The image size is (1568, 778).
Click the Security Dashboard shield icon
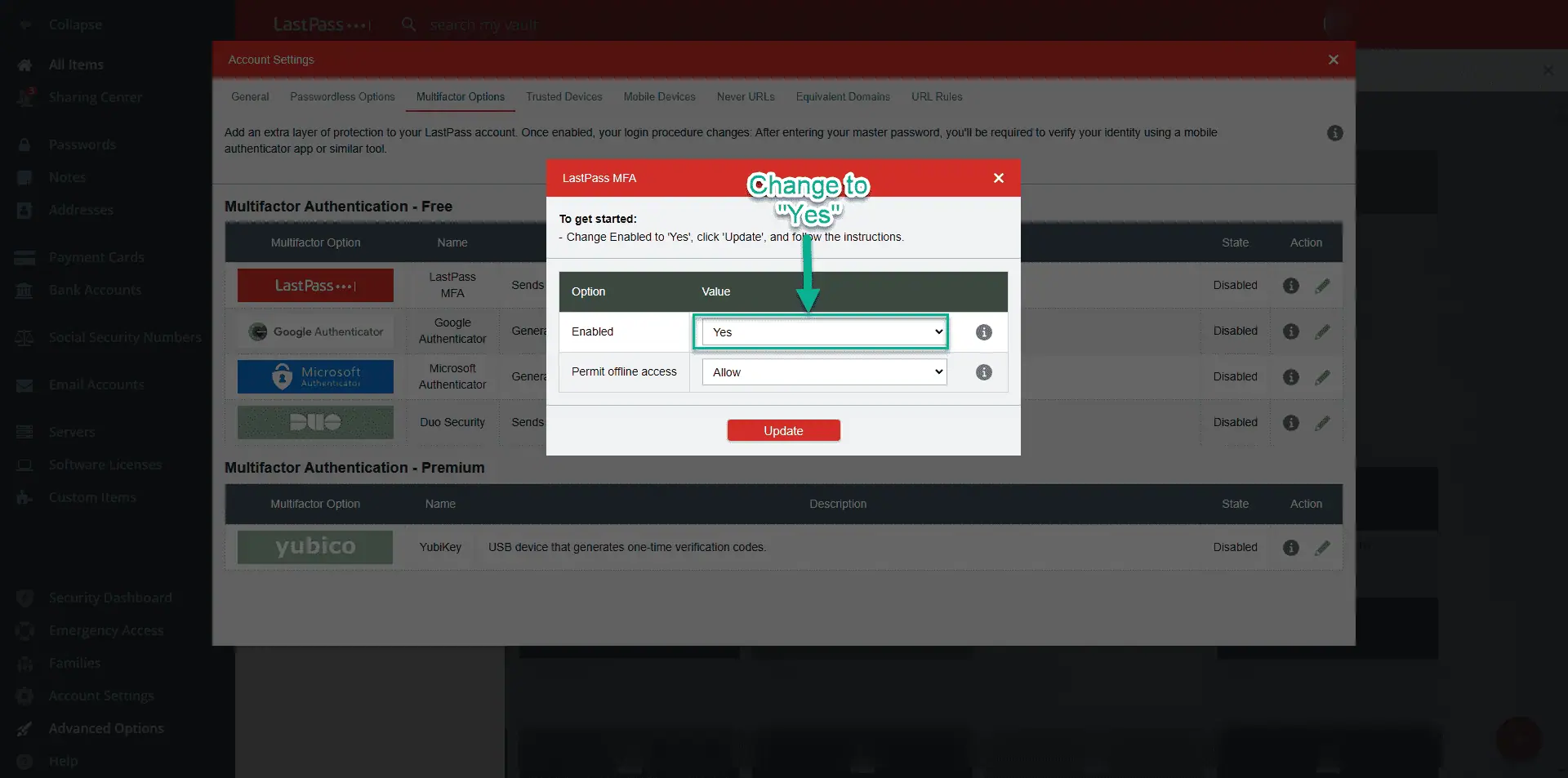click(24, 598)
